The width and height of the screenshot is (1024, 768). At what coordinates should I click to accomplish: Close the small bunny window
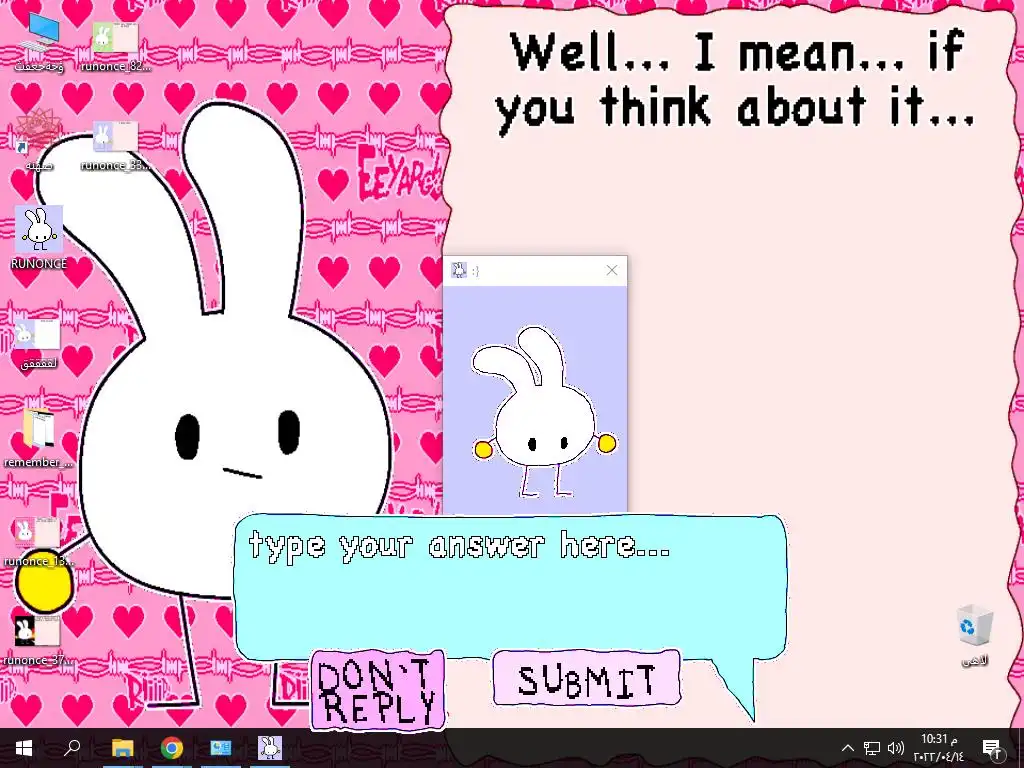tap(611, 270)
